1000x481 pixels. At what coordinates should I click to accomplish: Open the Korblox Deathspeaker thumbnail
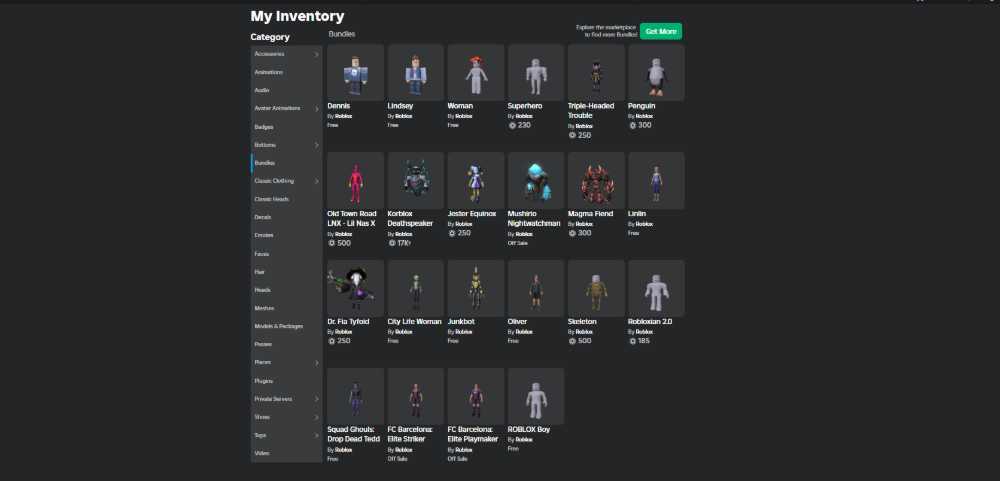(x=416, y=181)
